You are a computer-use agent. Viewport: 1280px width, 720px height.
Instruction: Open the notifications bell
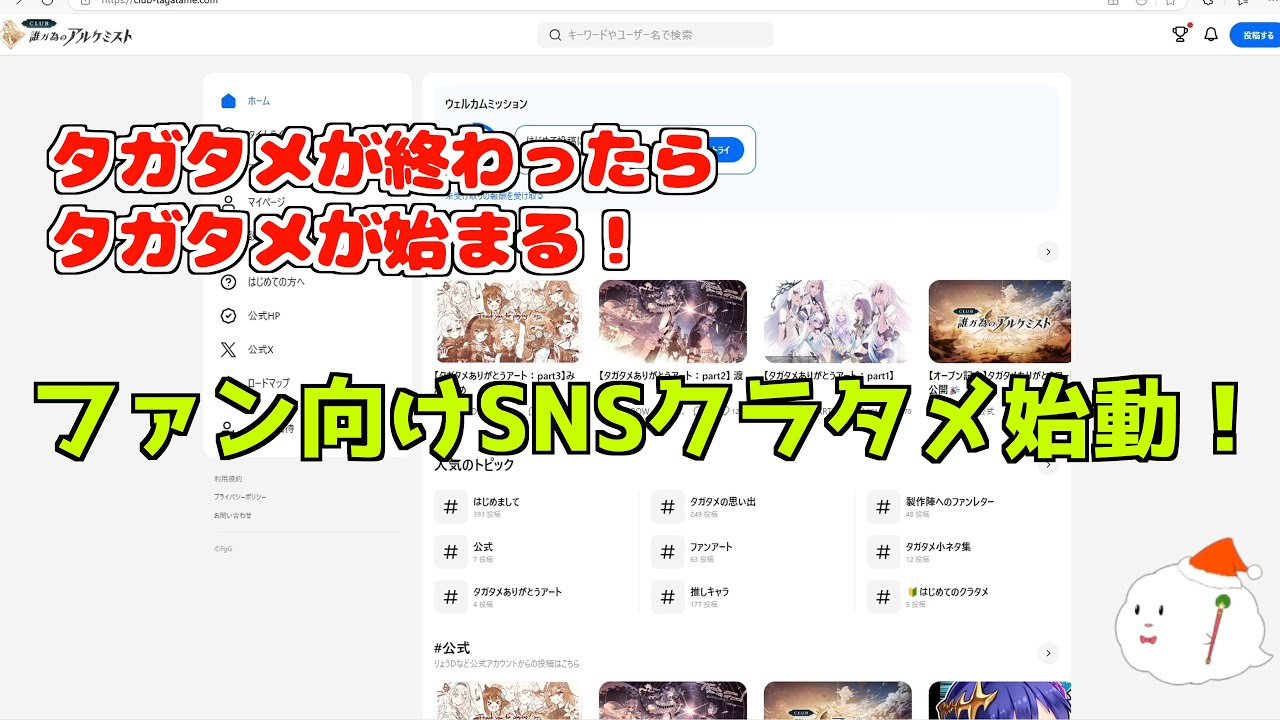(1211, 35)
